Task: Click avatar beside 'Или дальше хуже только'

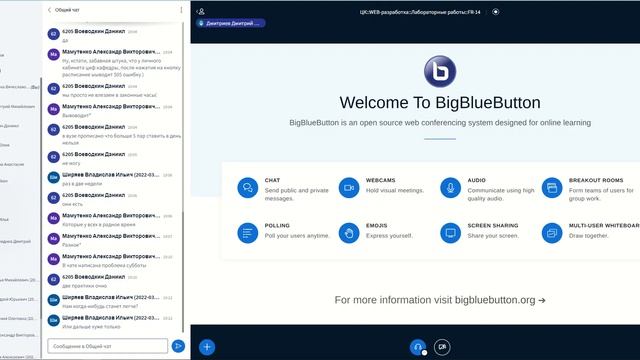Action: [53, 320]
